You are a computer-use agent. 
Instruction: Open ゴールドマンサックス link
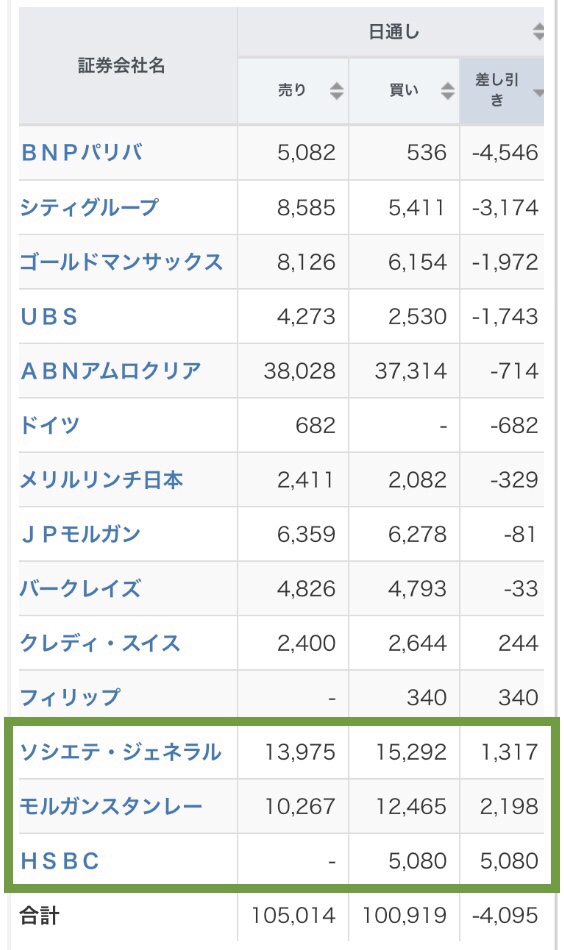pyautogui.click(x=121, y=262)
